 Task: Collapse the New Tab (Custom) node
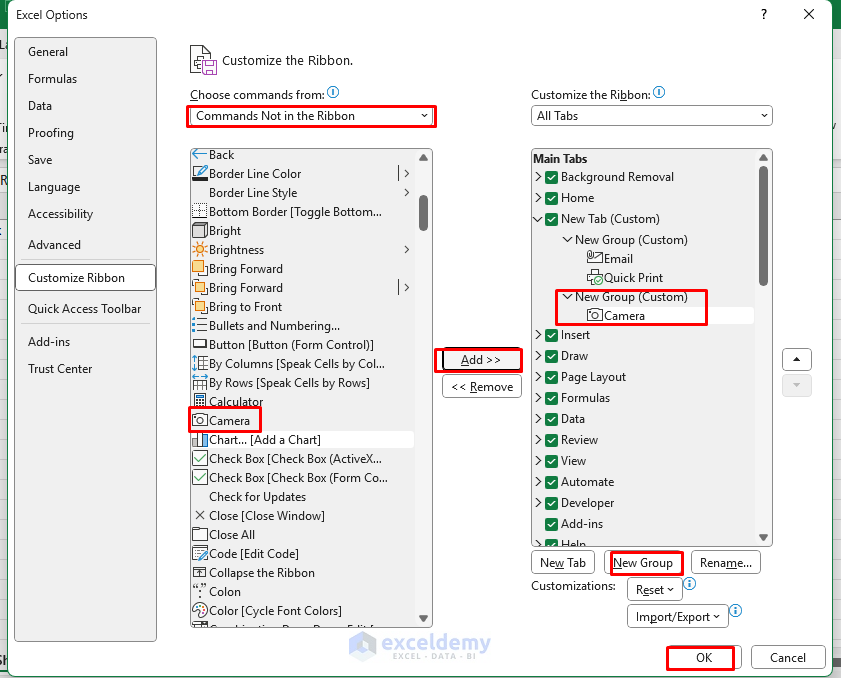[538, 219]
